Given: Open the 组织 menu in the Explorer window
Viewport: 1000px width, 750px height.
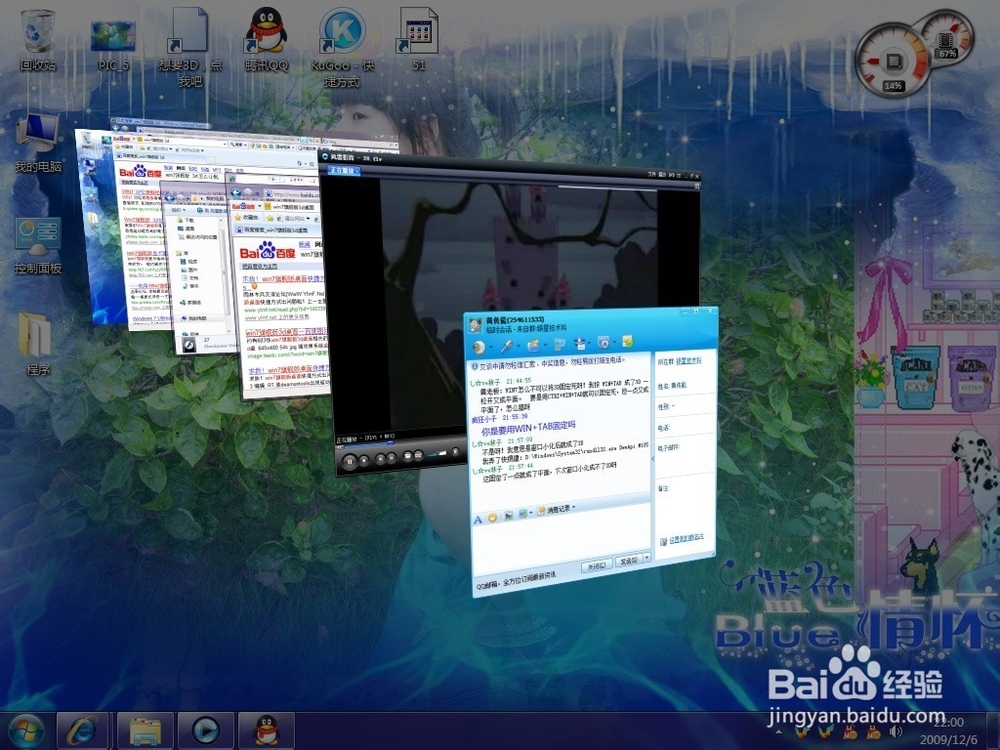Looking at the screenshot, I should pyautogui.click(x=179, y=210).
